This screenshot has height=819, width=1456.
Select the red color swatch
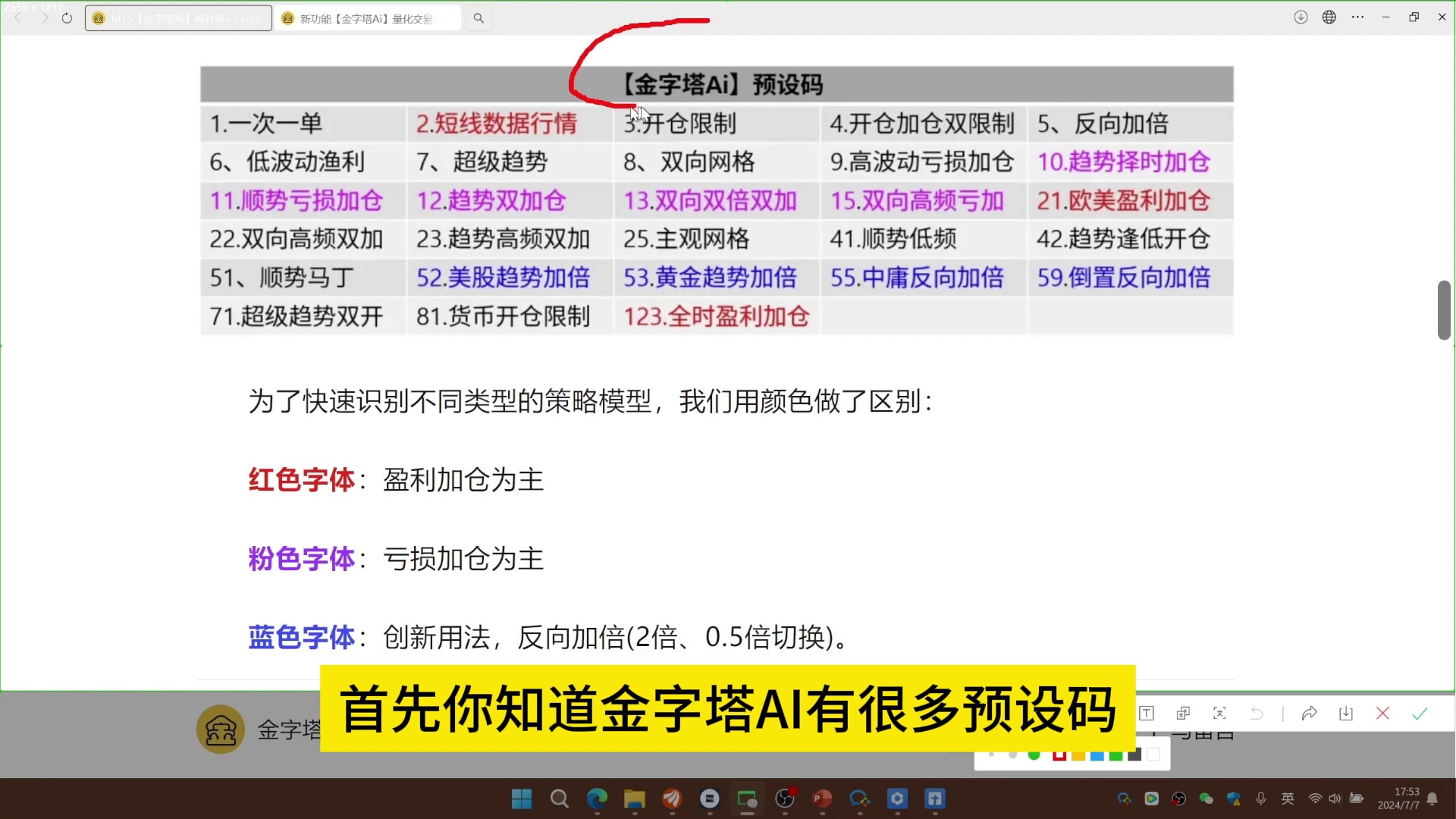click(1059, 755)
